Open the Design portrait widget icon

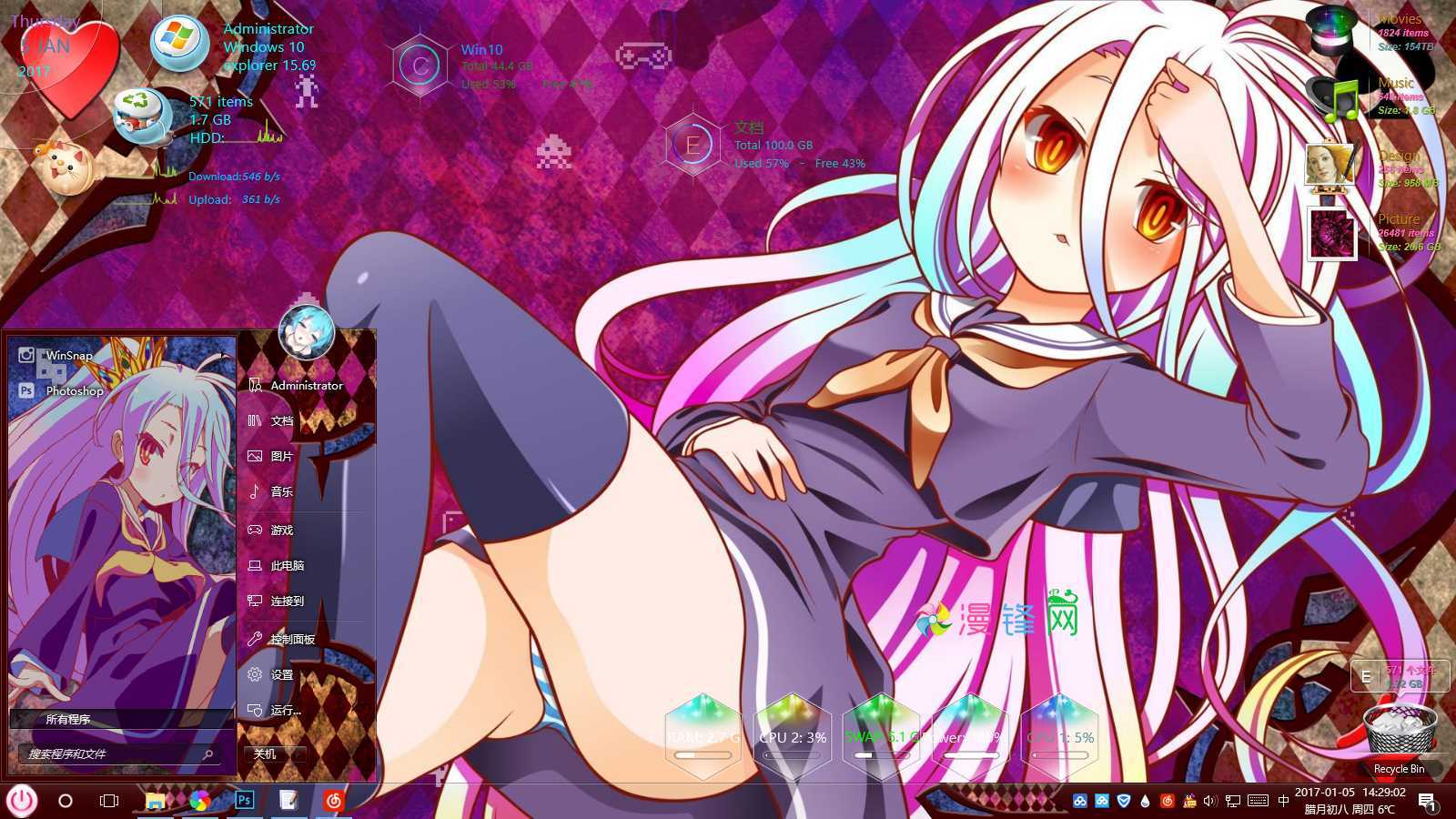pos(1330,166)
